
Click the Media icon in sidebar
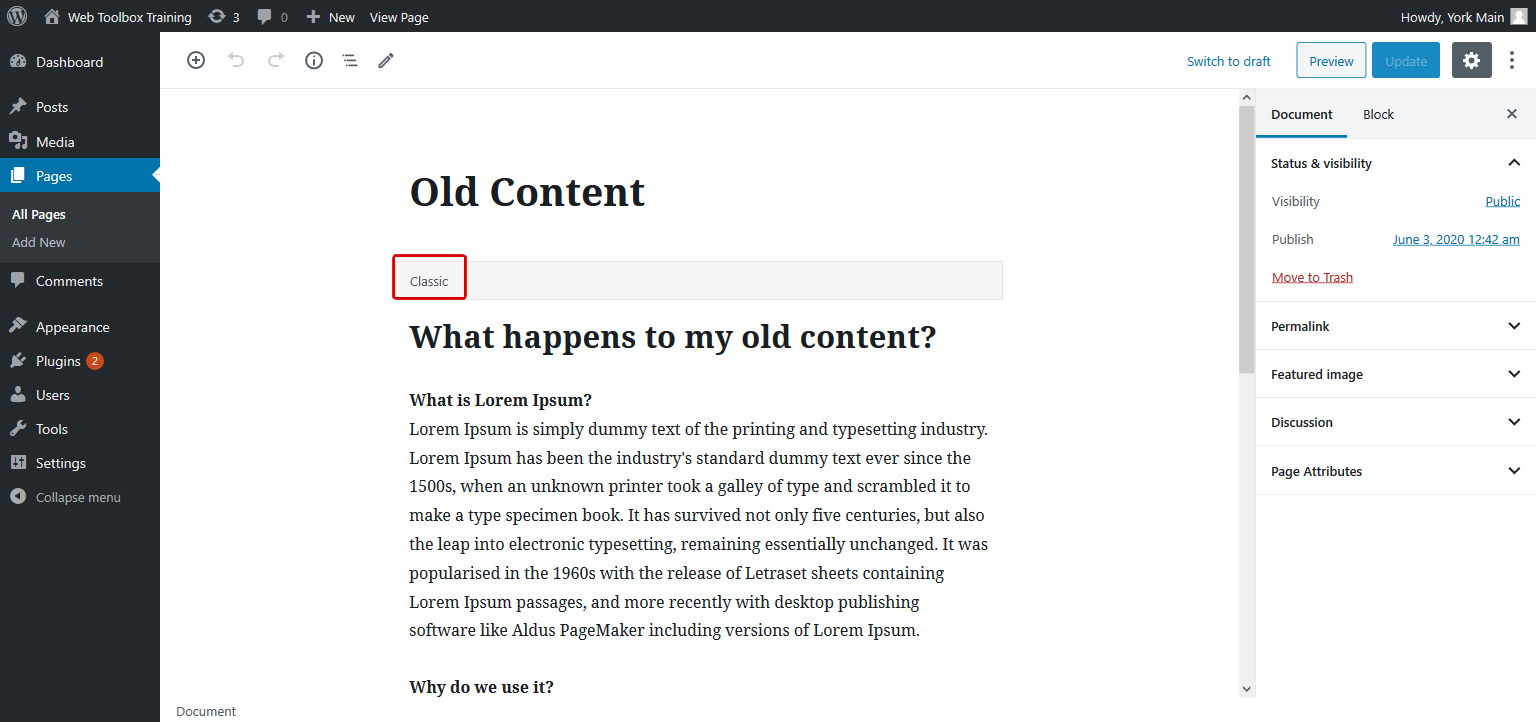click(18, 141)
